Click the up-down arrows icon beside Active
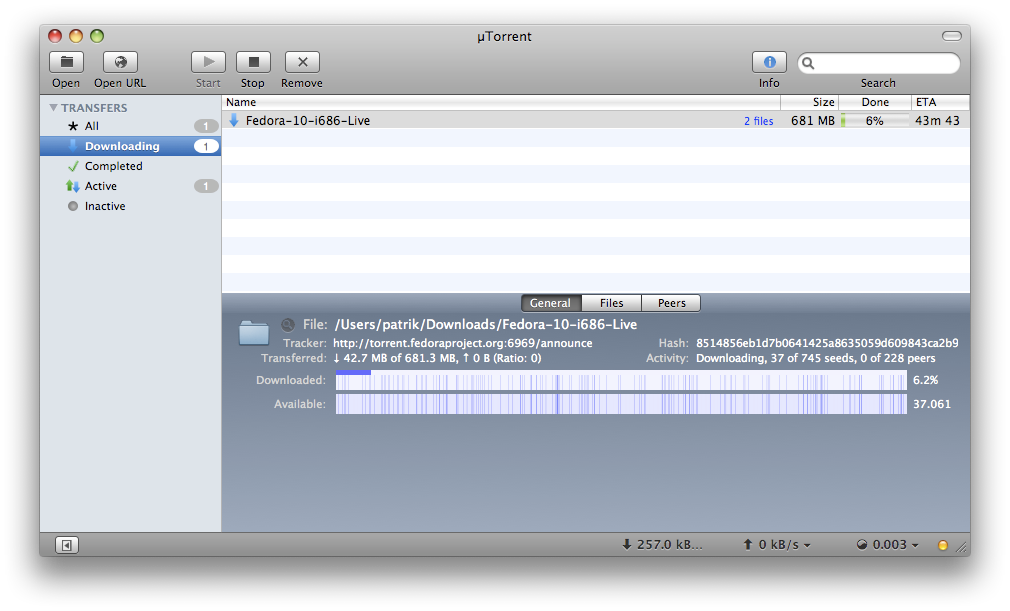 73,186
